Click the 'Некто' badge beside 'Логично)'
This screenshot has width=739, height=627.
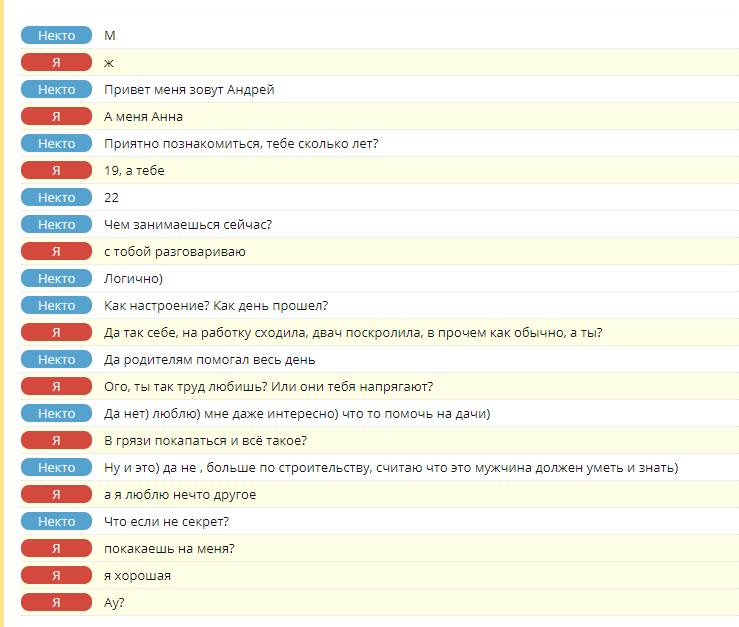tap(57, 279)
